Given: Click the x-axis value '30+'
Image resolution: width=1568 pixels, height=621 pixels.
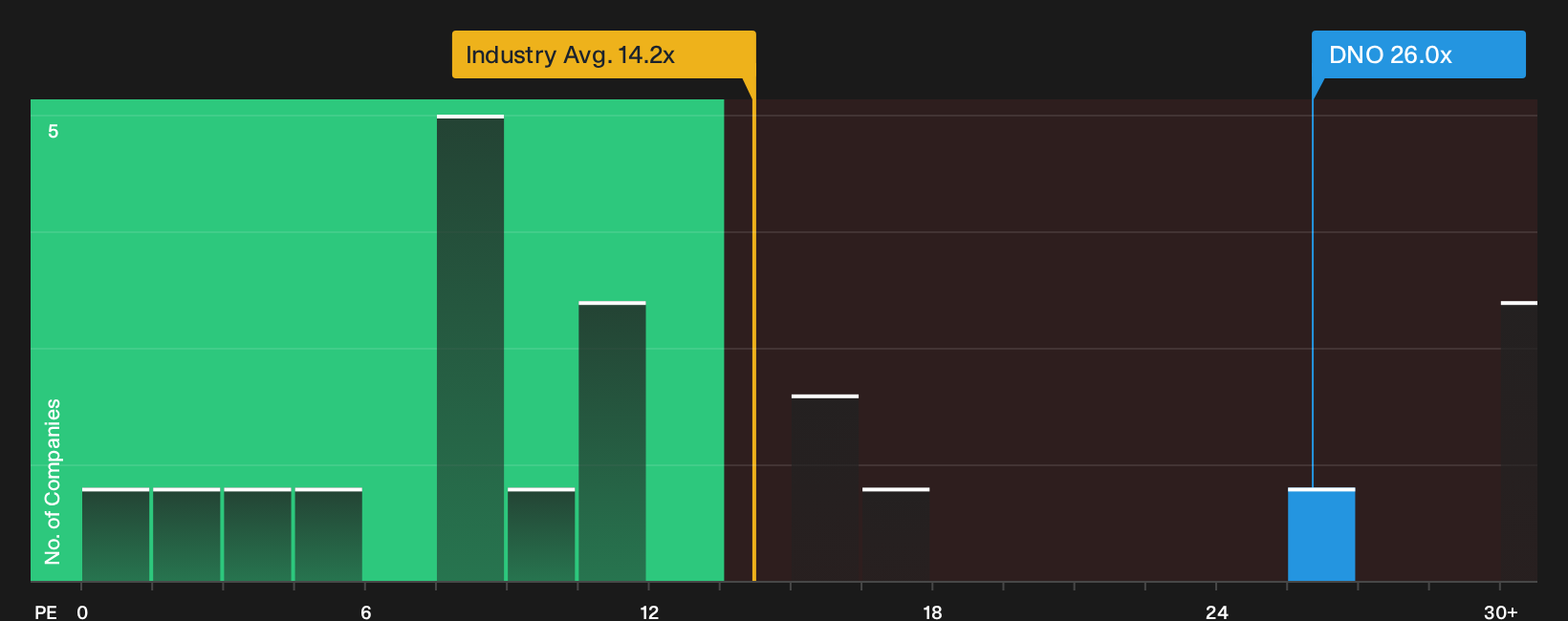Looking at the screenshot, I should (1500, 612).
